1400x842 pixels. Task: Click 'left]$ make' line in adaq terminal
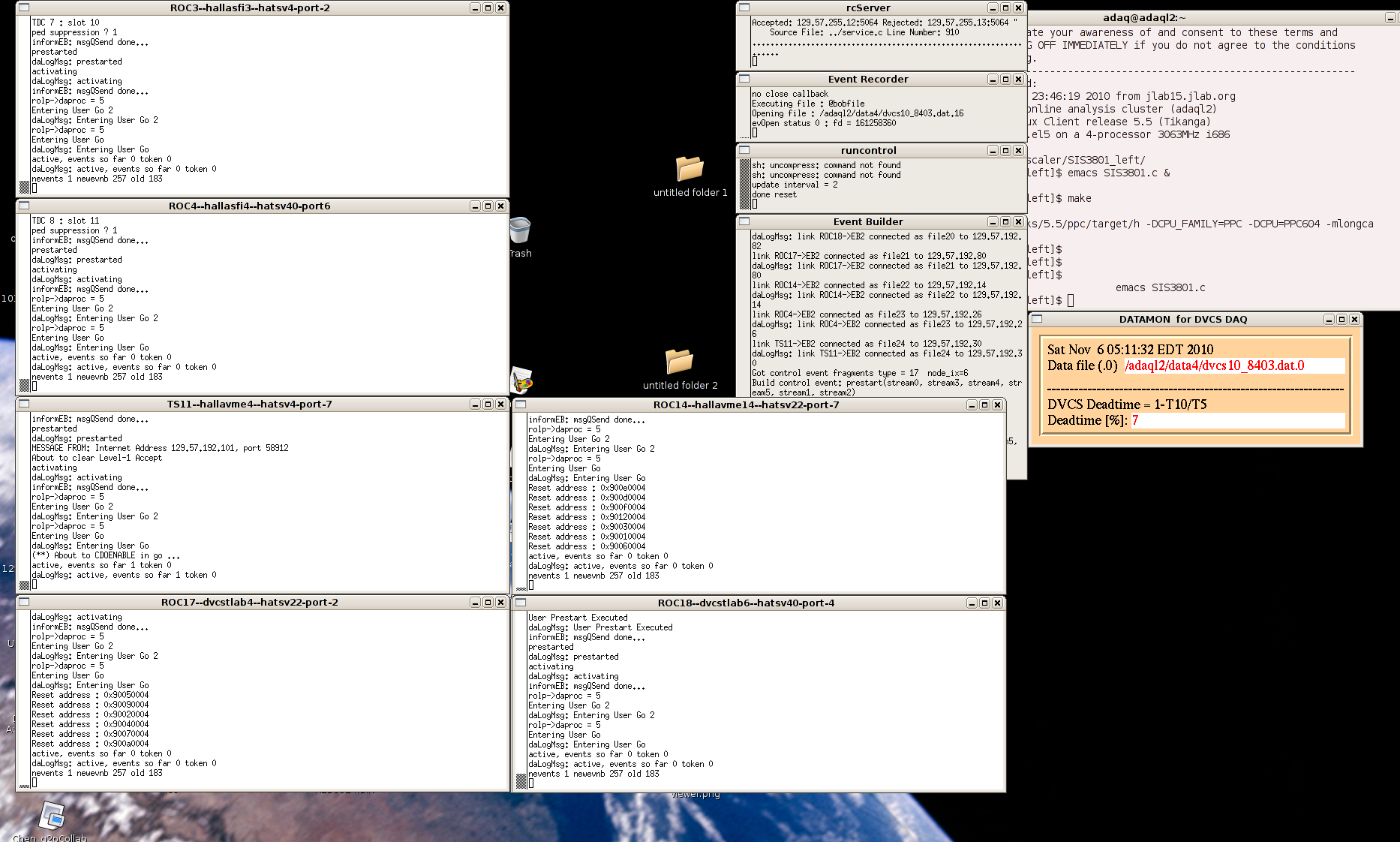(x=1059, y=198)
